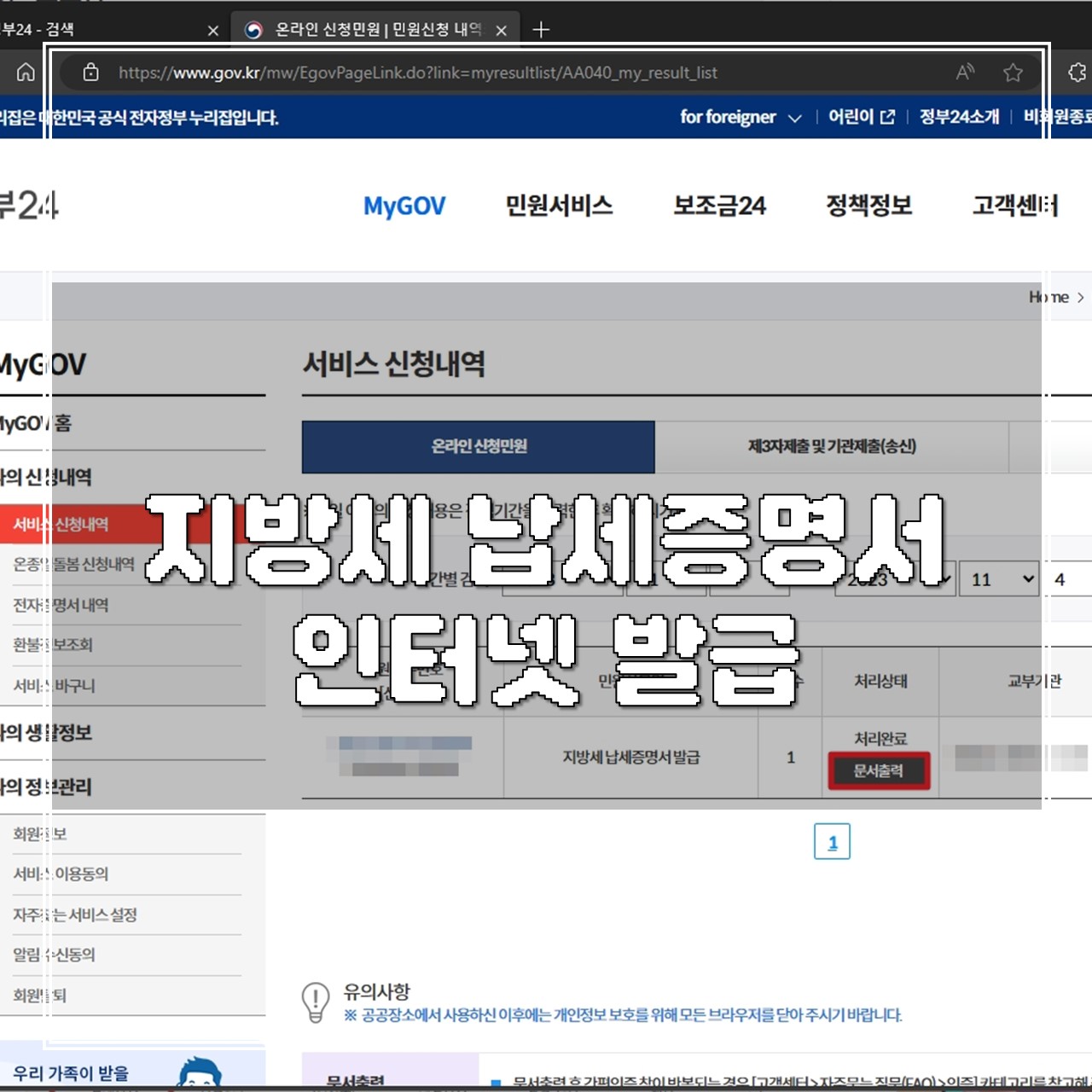Open the 민원서비스 menu
Screen dimensions: 1092x1092
point(559,206)
